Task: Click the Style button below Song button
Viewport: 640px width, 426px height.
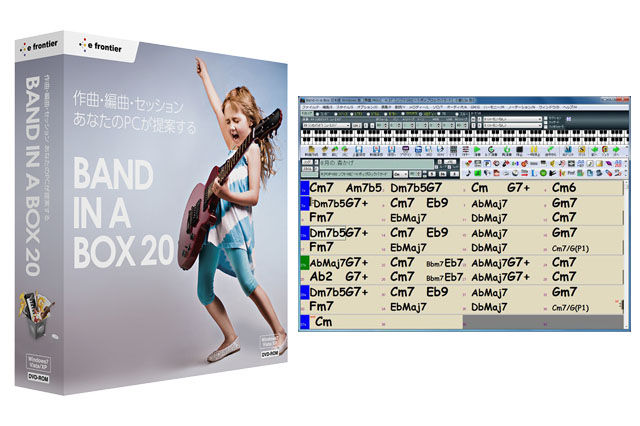Action: (x=307, y=169)
